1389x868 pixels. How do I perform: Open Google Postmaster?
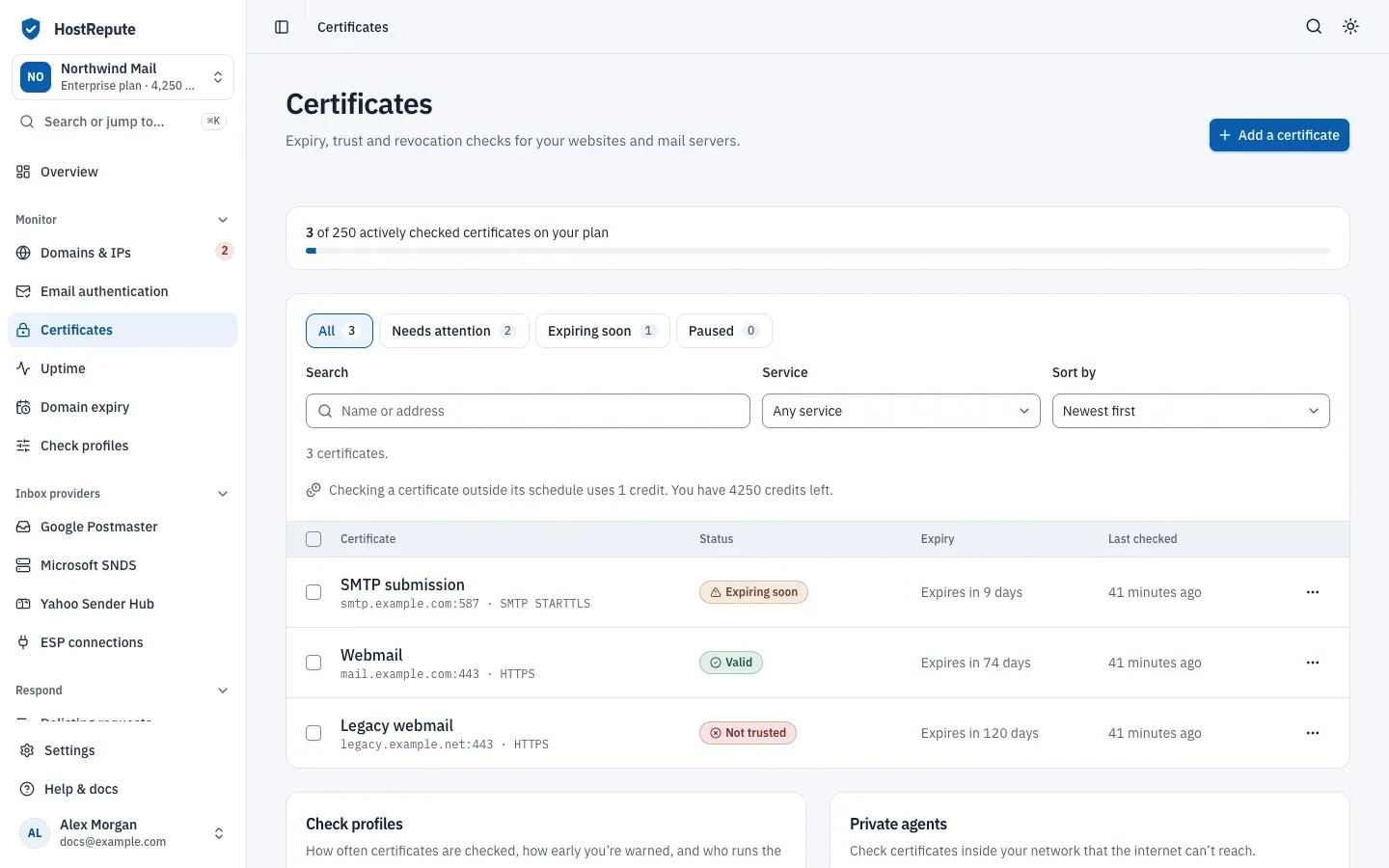click(123, 527)
